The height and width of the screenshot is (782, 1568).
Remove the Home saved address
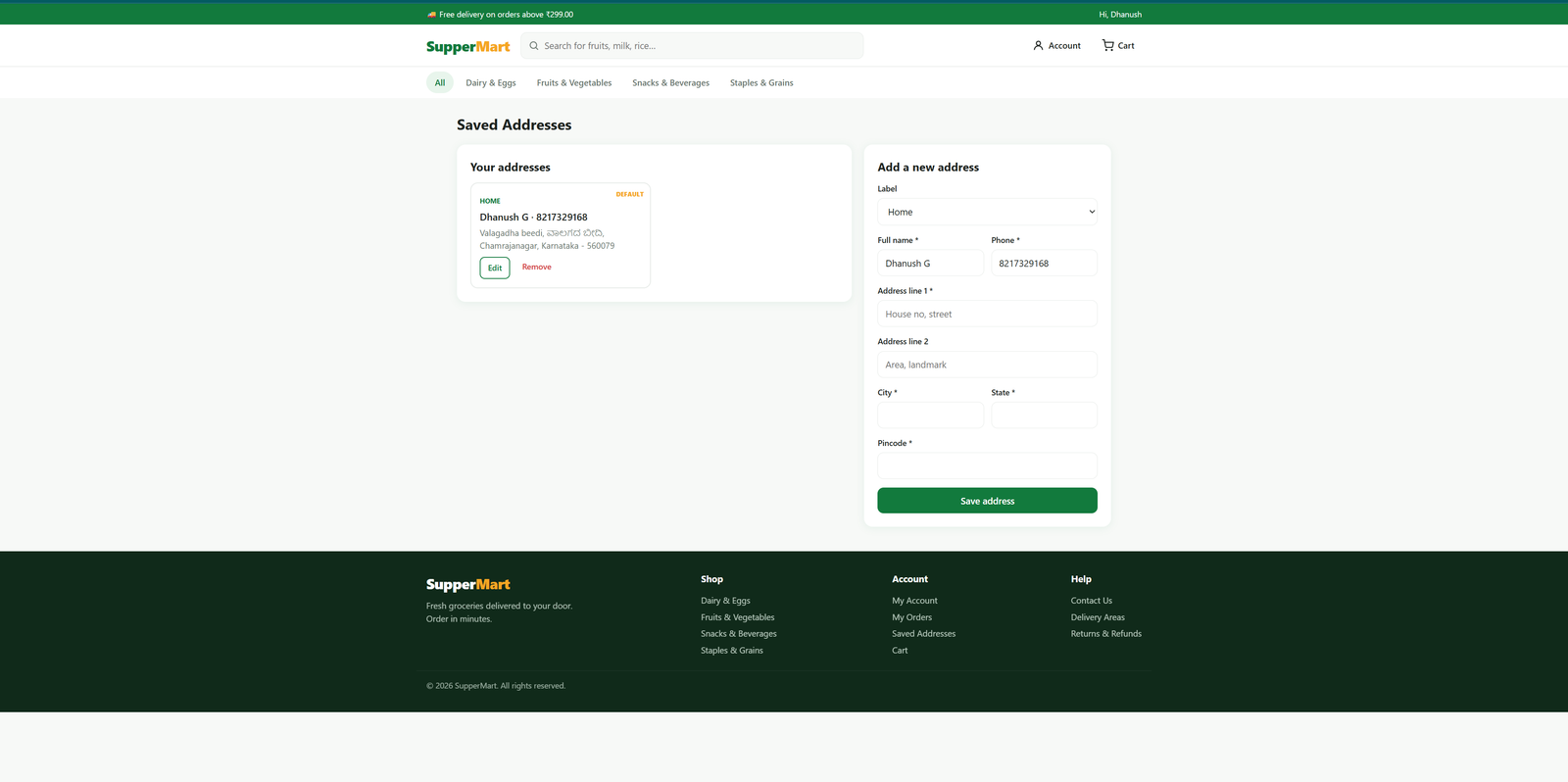[536, 268]
